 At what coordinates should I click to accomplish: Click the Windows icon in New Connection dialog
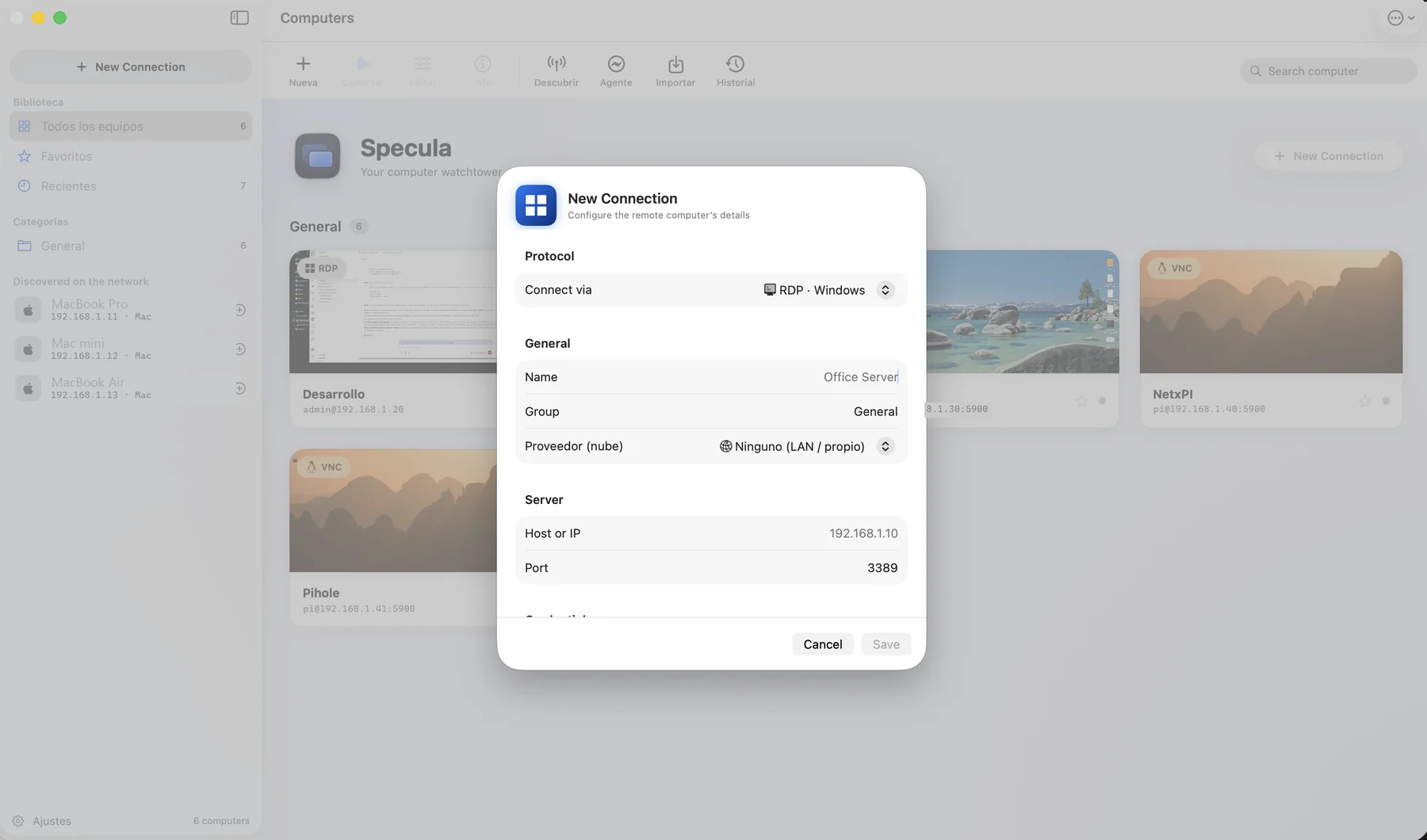pyautogui.click(x=536, y=205)
